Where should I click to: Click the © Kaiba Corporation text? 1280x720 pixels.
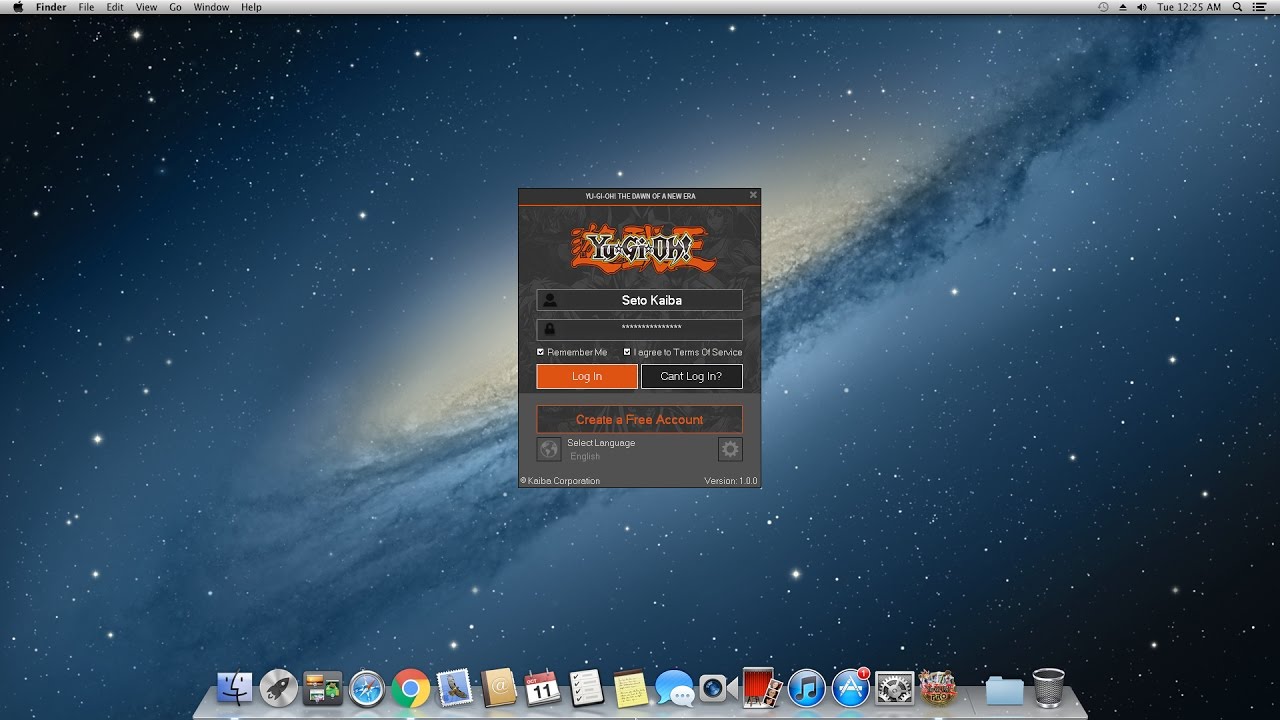[560, 481]
